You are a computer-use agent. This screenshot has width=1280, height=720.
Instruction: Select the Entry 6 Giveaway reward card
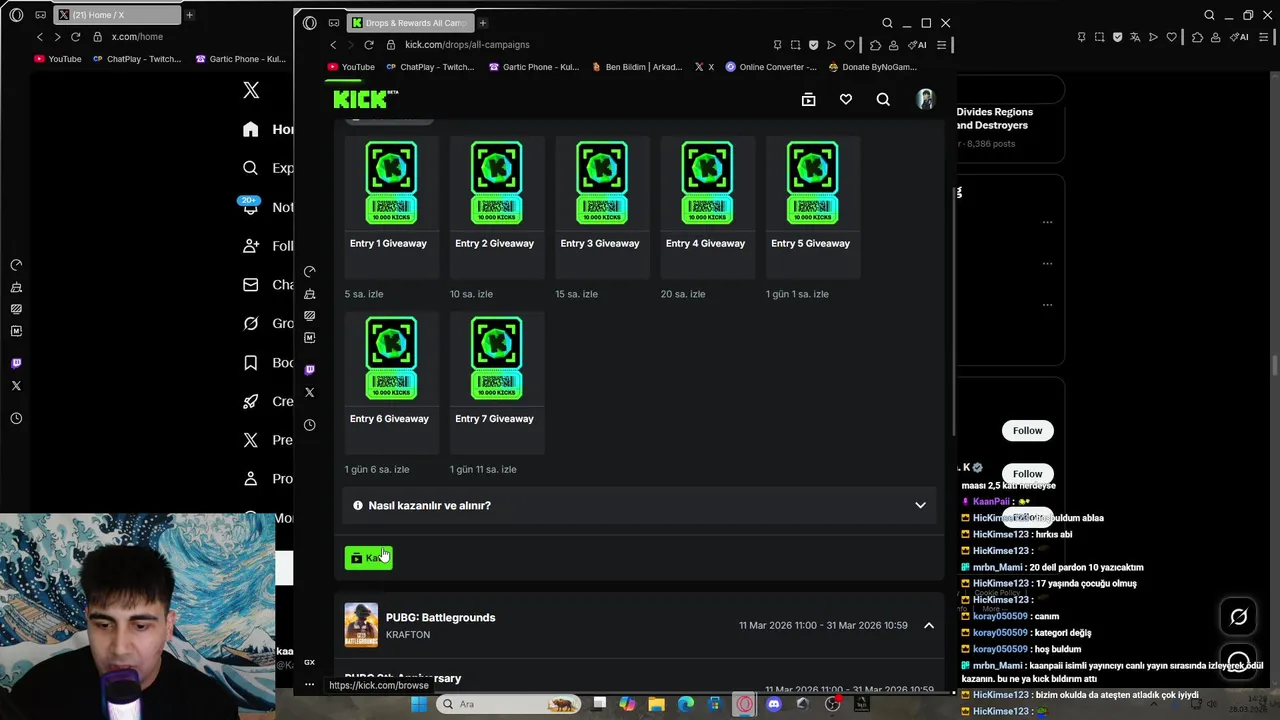click(x=391, y=382)
